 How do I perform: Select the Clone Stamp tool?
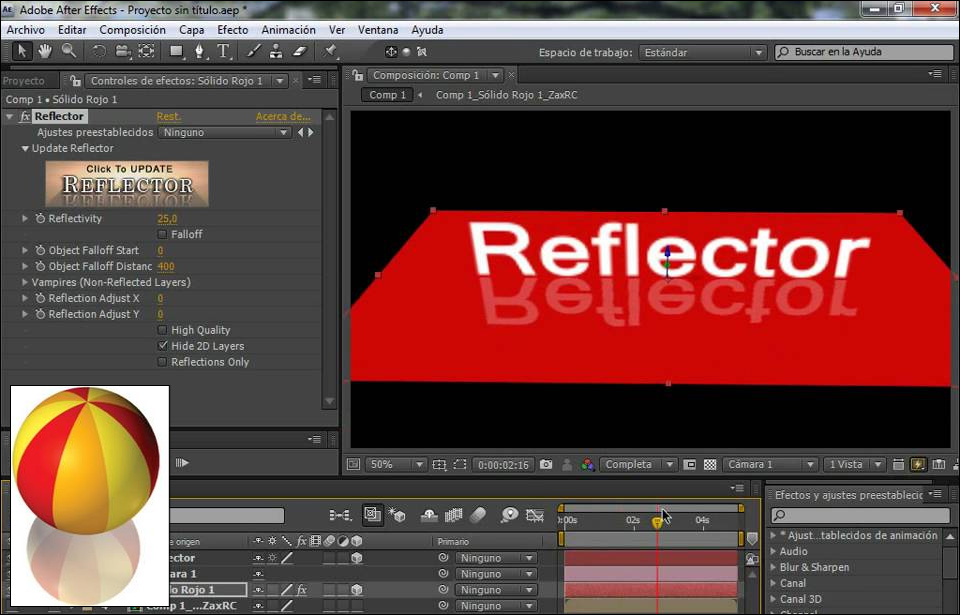coord(276,51)
